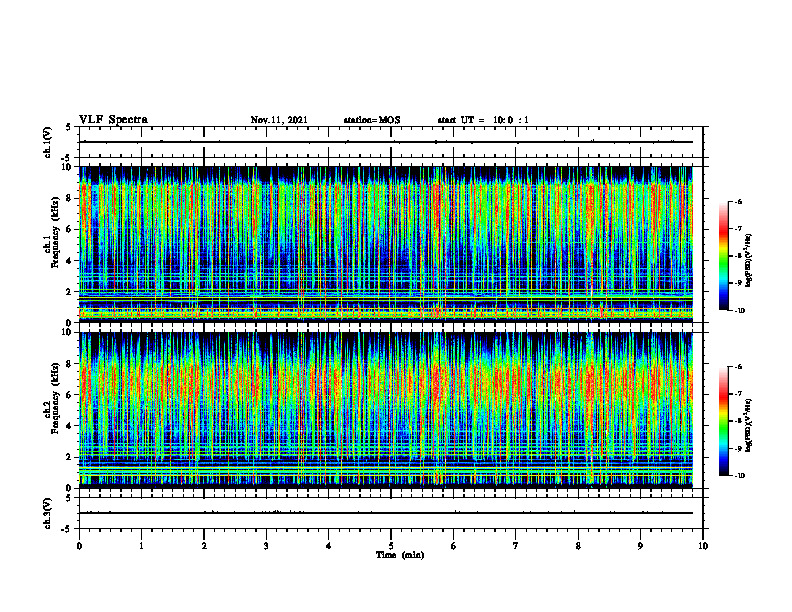
Task: Click the '-10' label on upper colorbar
Action: pyautogui.click(x=740, y=311)
